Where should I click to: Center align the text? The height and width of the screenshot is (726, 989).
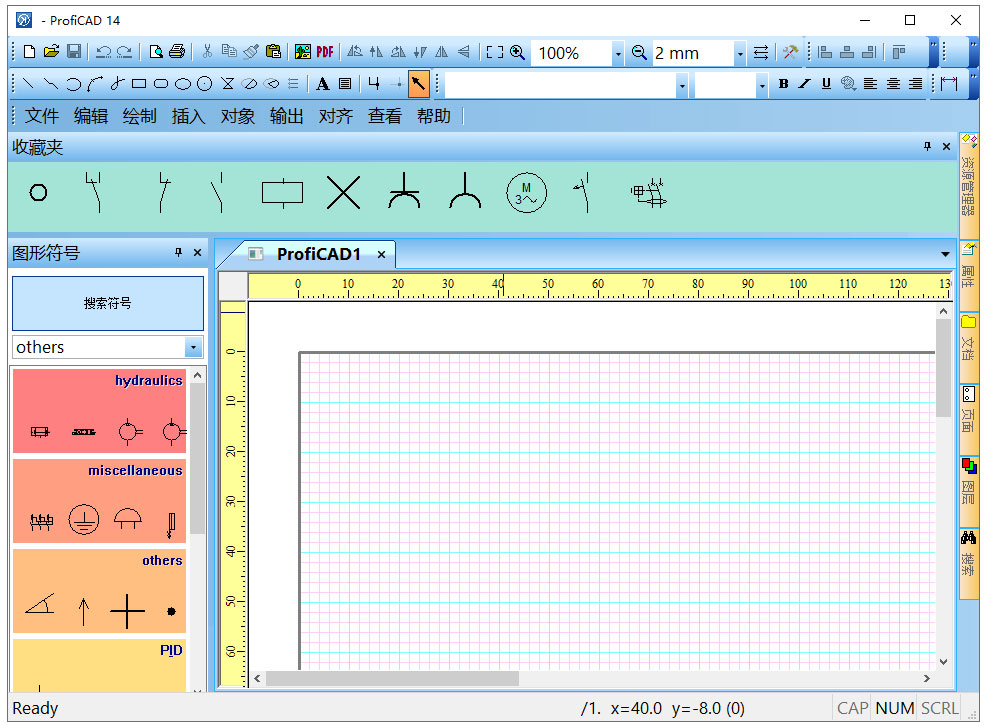coord(893,83)
